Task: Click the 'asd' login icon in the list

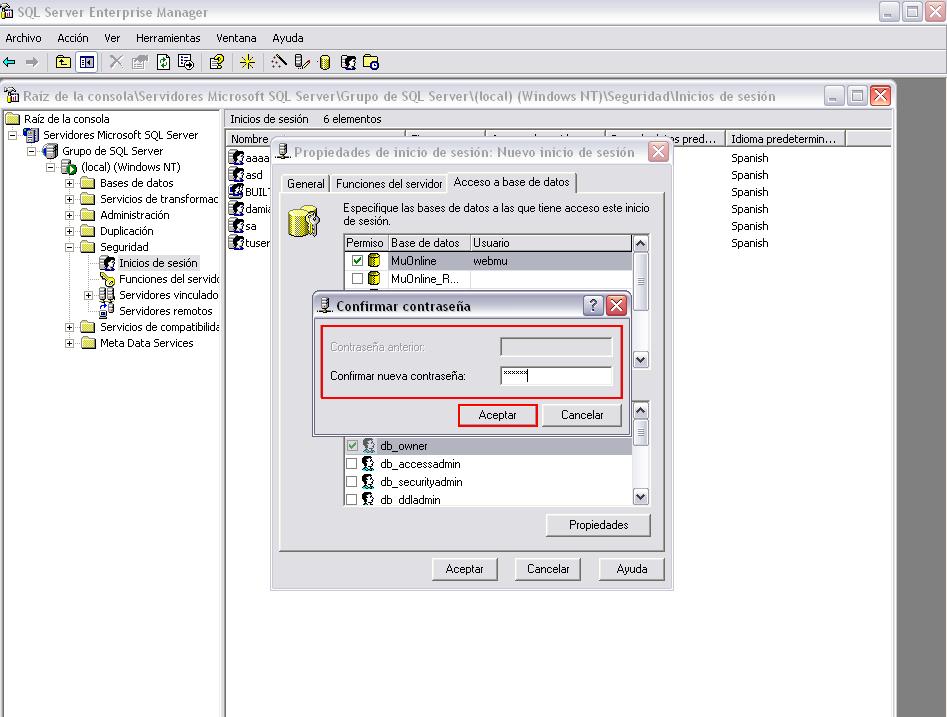Action: tap(236, 175)
